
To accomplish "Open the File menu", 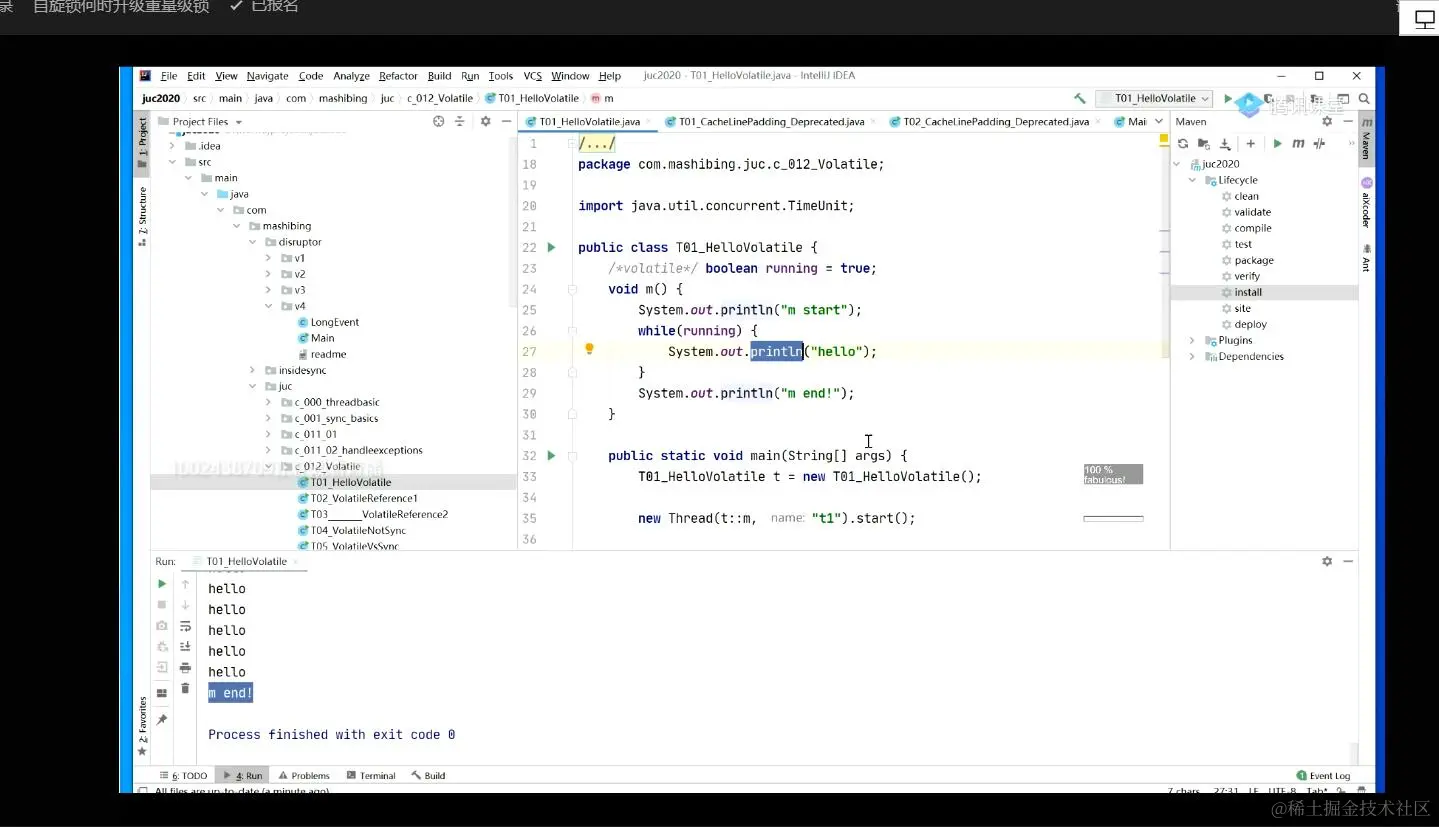I will (x=169, y=76).
